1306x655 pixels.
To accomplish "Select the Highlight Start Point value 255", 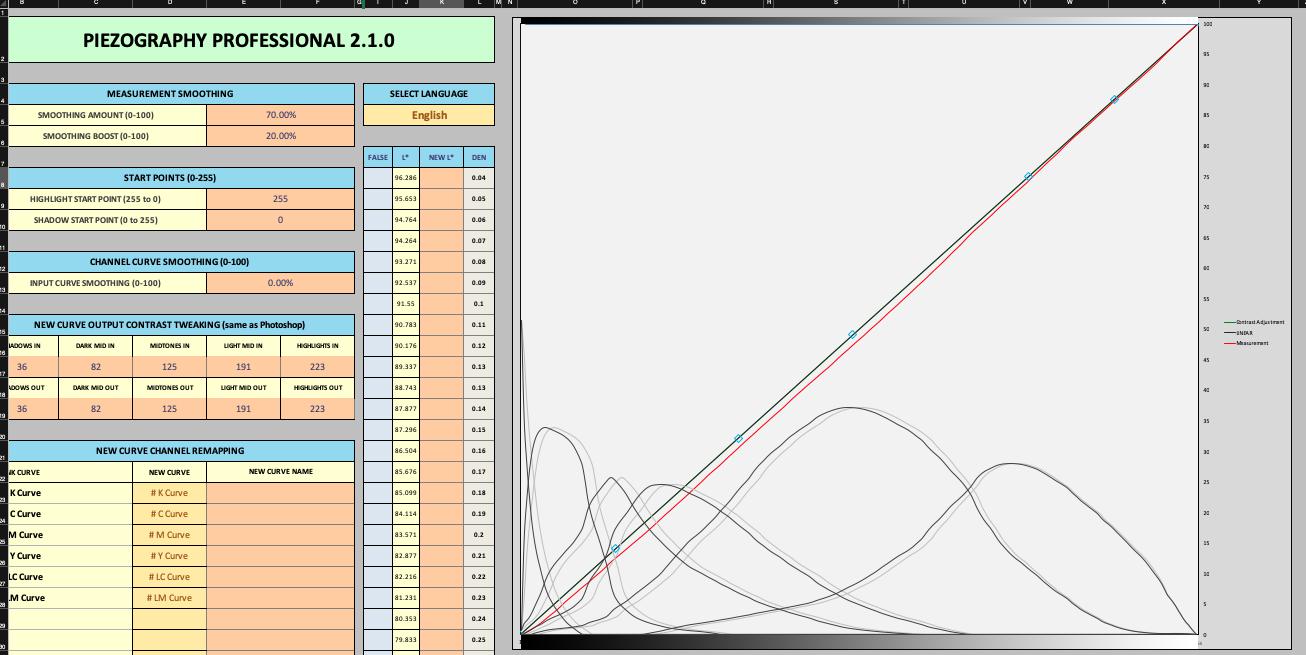I will [x=281, y=199].
